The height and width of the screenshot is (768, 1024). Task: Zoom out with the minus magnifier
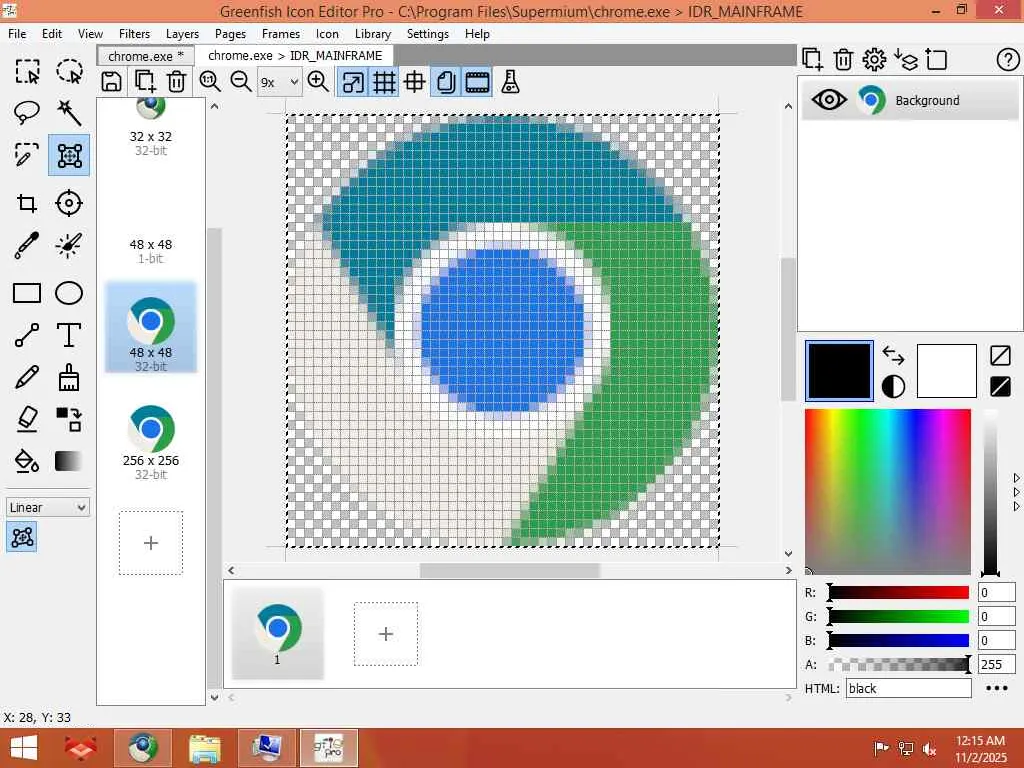click(x=241, y=82)
